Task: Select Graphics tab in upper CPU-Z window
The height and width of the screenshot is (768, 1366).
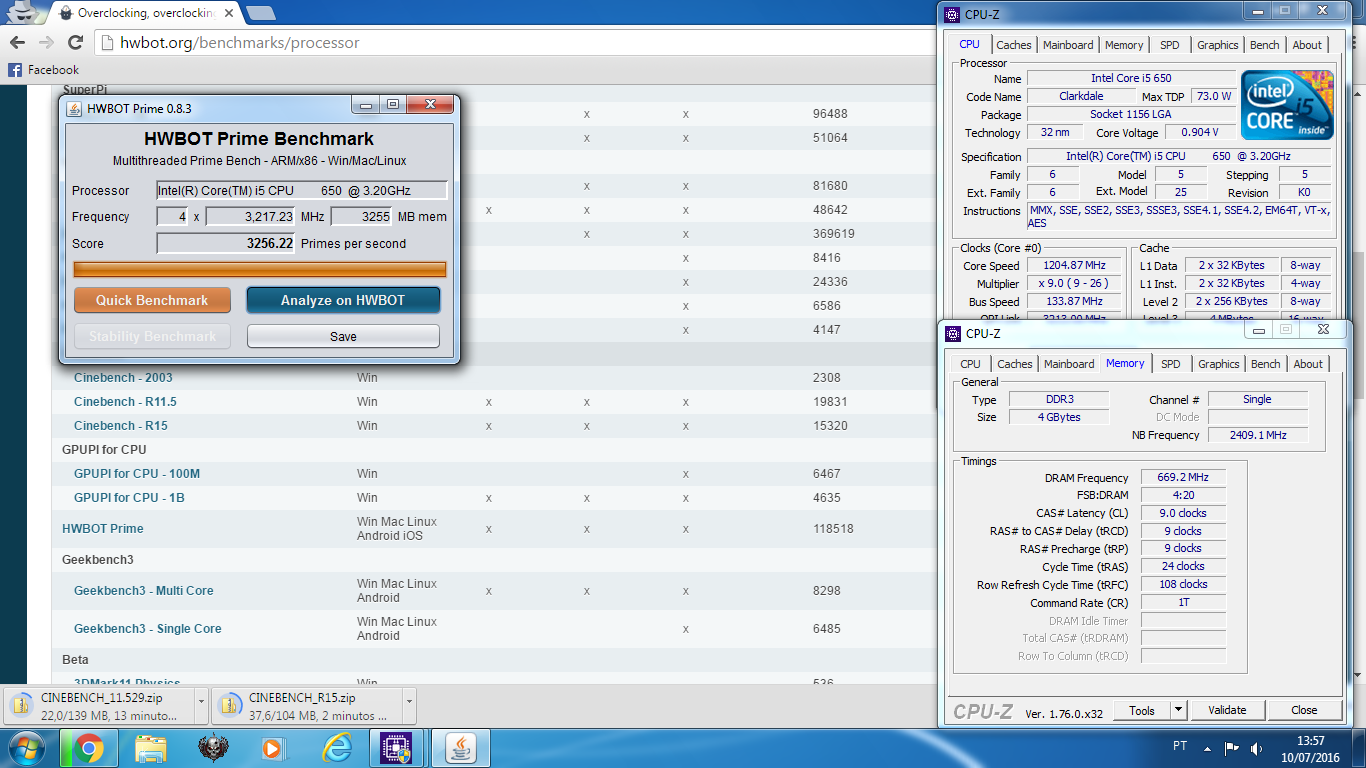Action: click(1218, 45)
